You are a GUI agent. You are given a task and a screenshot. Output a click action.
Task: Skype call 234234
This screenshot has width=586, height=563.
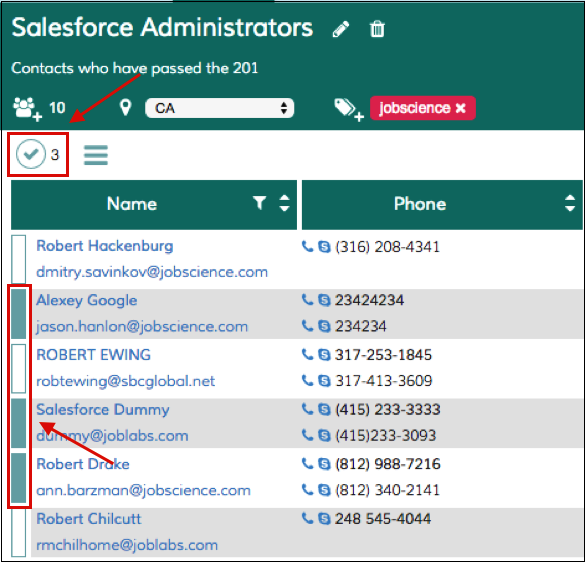[x=324, y=326]
